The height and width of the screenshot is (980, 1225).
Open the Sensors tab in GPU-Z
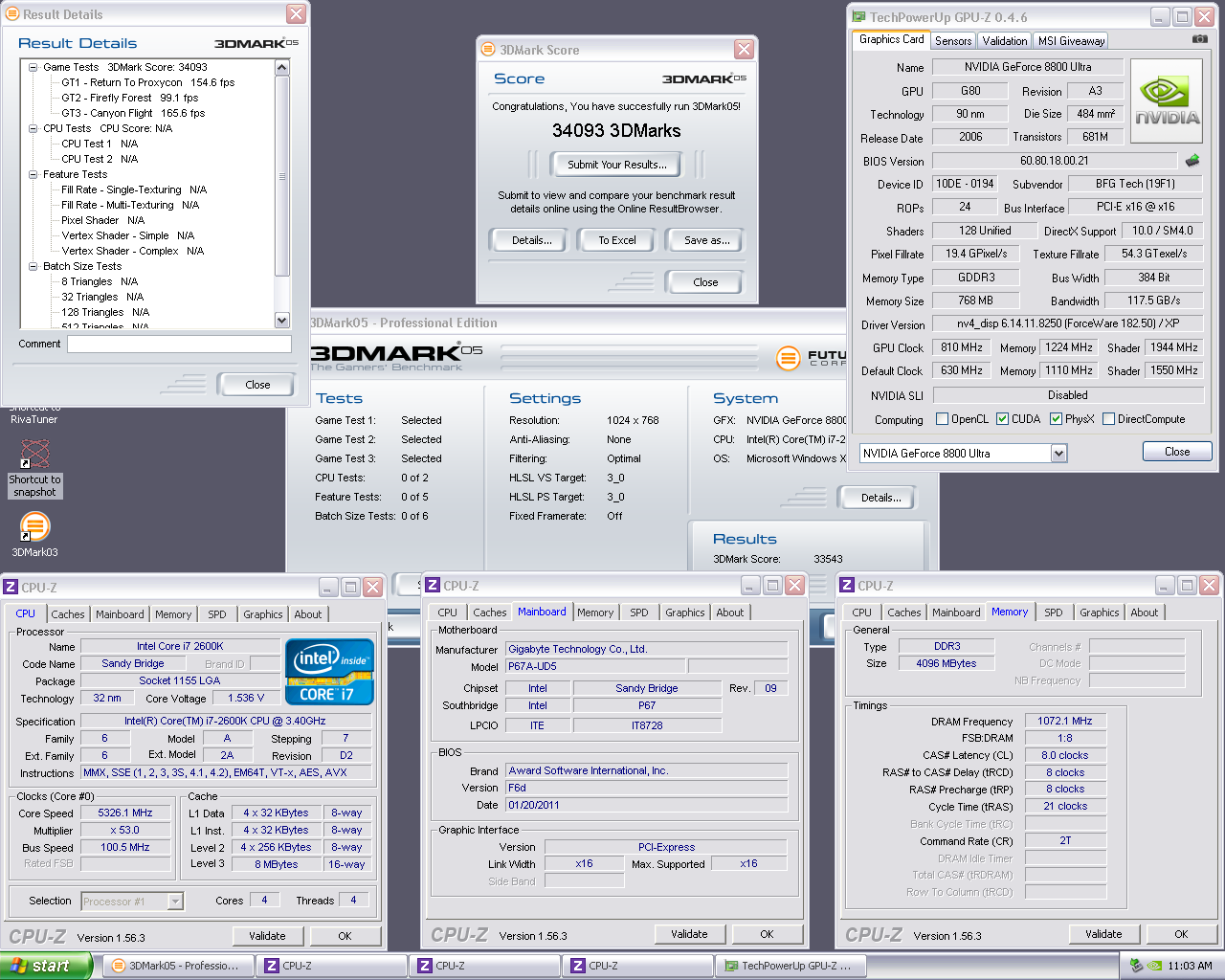click(953, 40)
